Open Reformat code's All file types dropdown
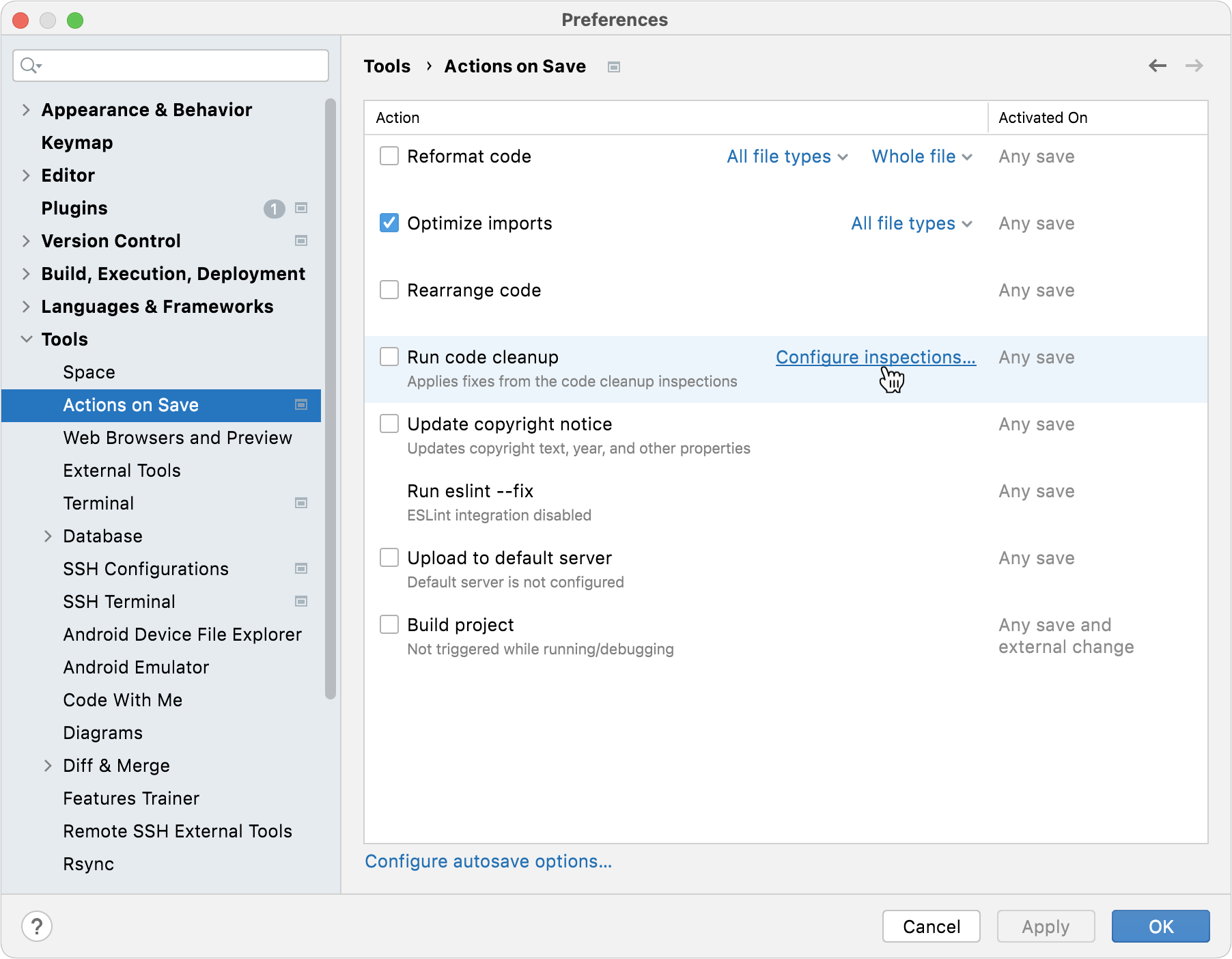This screenshot has height=959, width=1232. (787, 156)
